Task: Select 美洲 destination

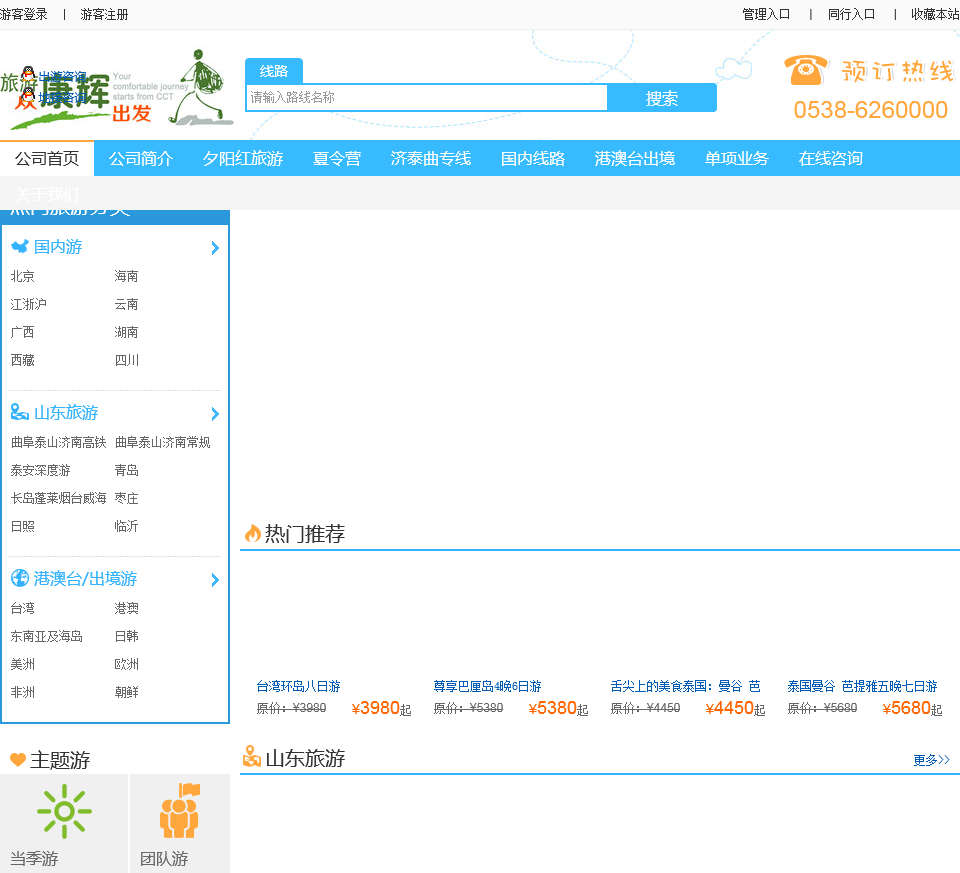Action: coord(23,664)
